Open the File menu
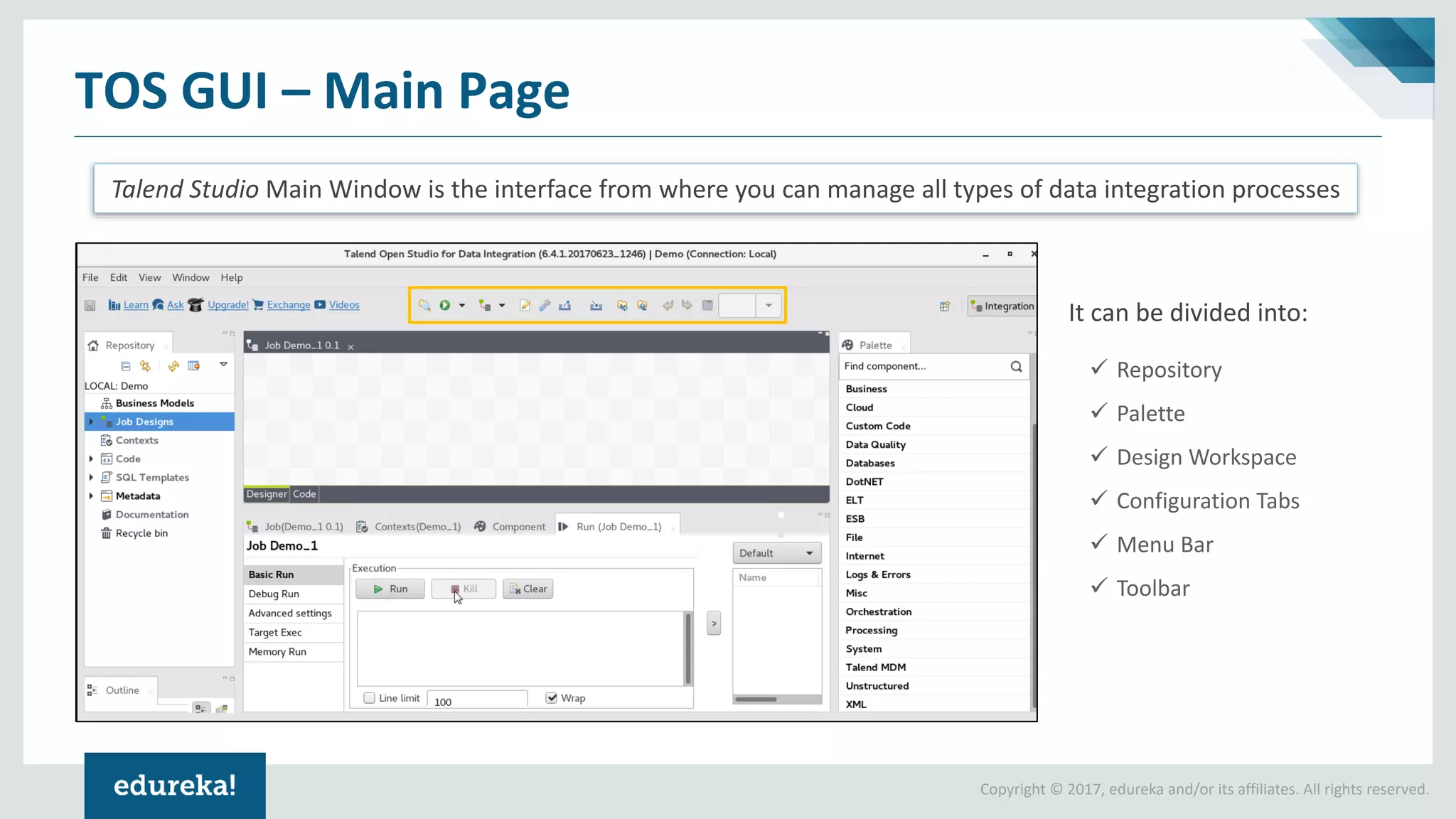 pyautogui.click(x=90, y=277)
